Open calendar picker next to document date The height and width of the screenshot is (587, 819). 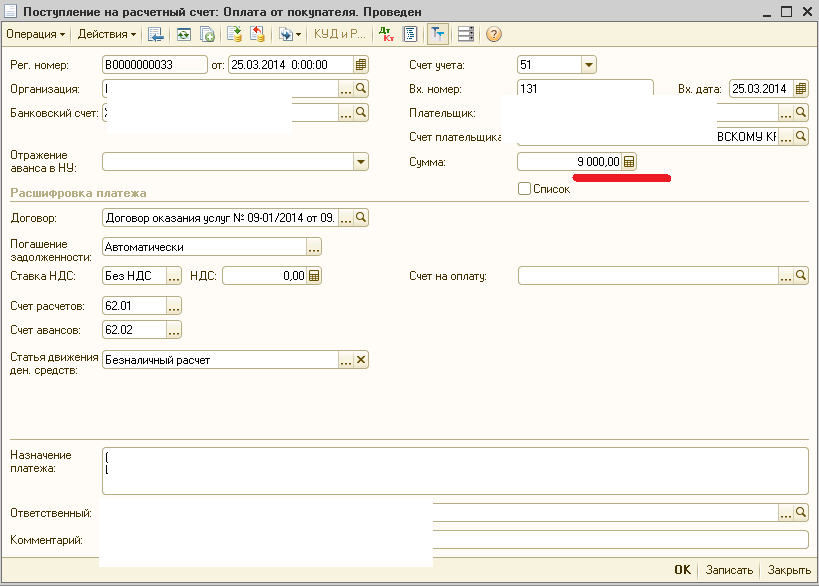[x=361, y=65]
